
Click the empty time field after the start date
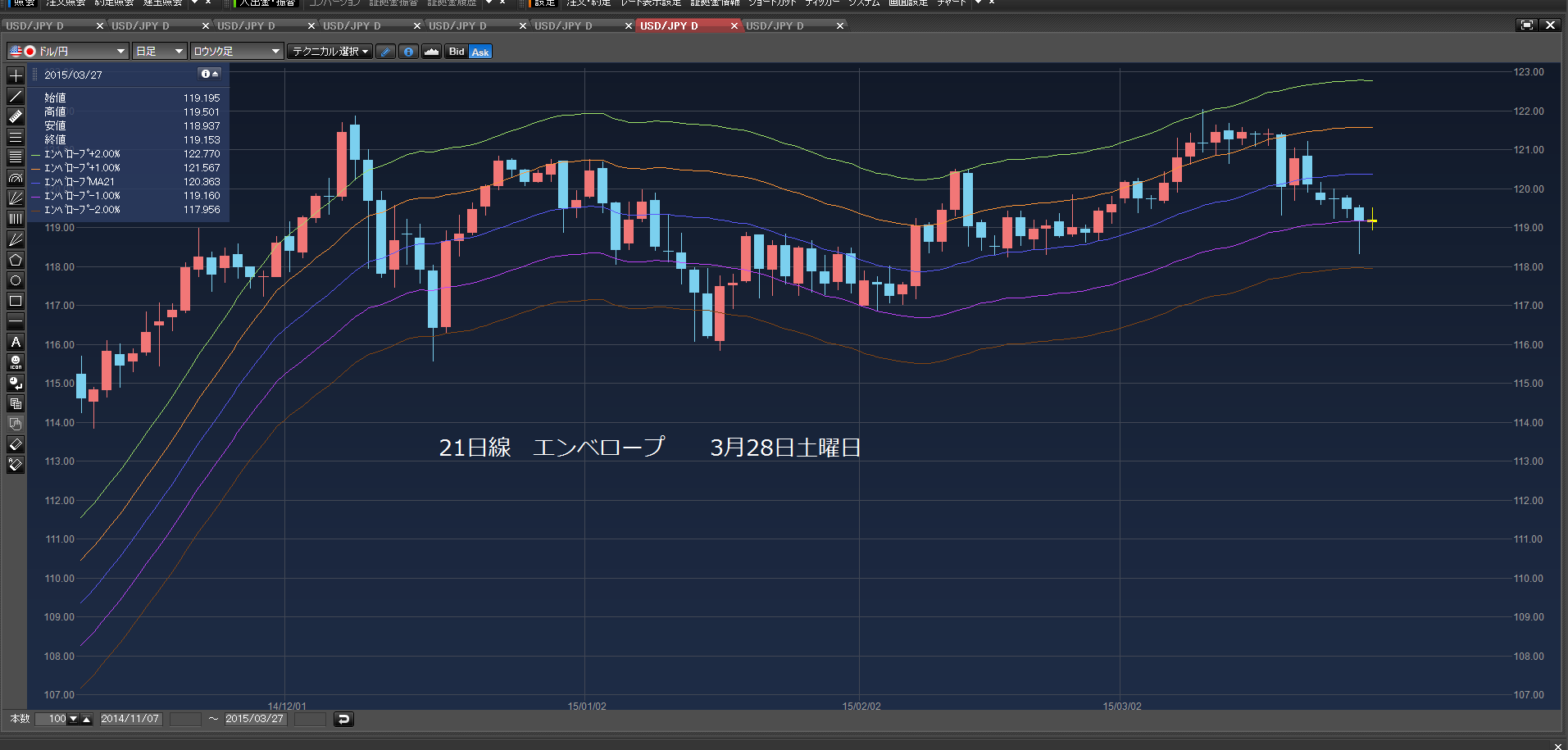click(x=185, y=719)
